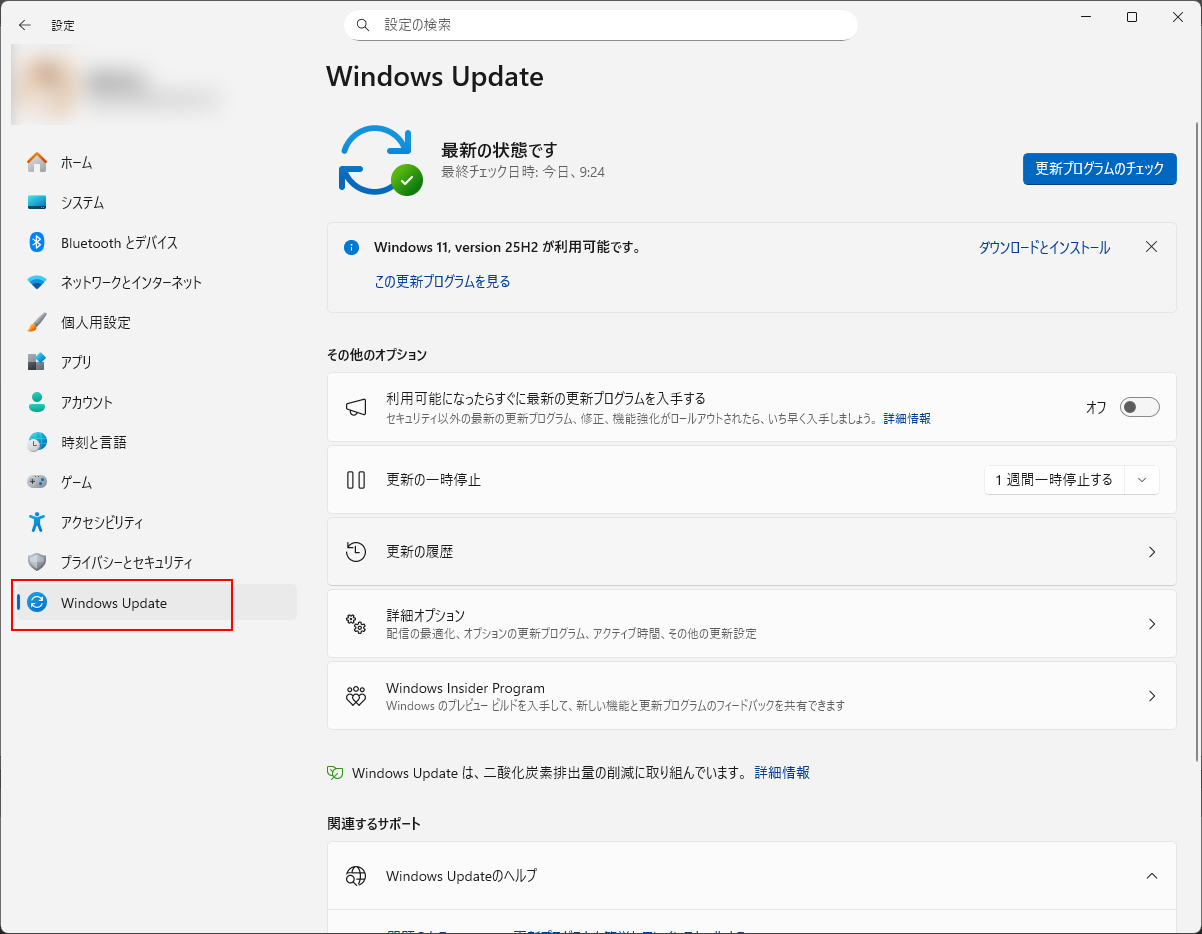1202x934 pixels.
Task: Click the Bluetooth icon in sidebar
Action: 37,242
